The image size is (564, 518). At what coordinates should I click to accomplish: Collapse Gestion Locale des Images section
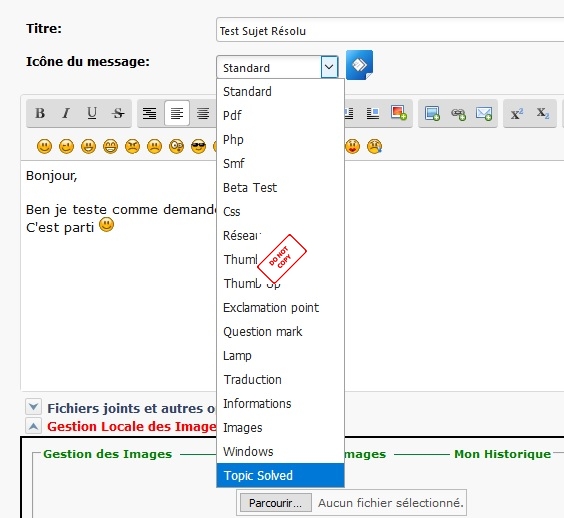33,426
